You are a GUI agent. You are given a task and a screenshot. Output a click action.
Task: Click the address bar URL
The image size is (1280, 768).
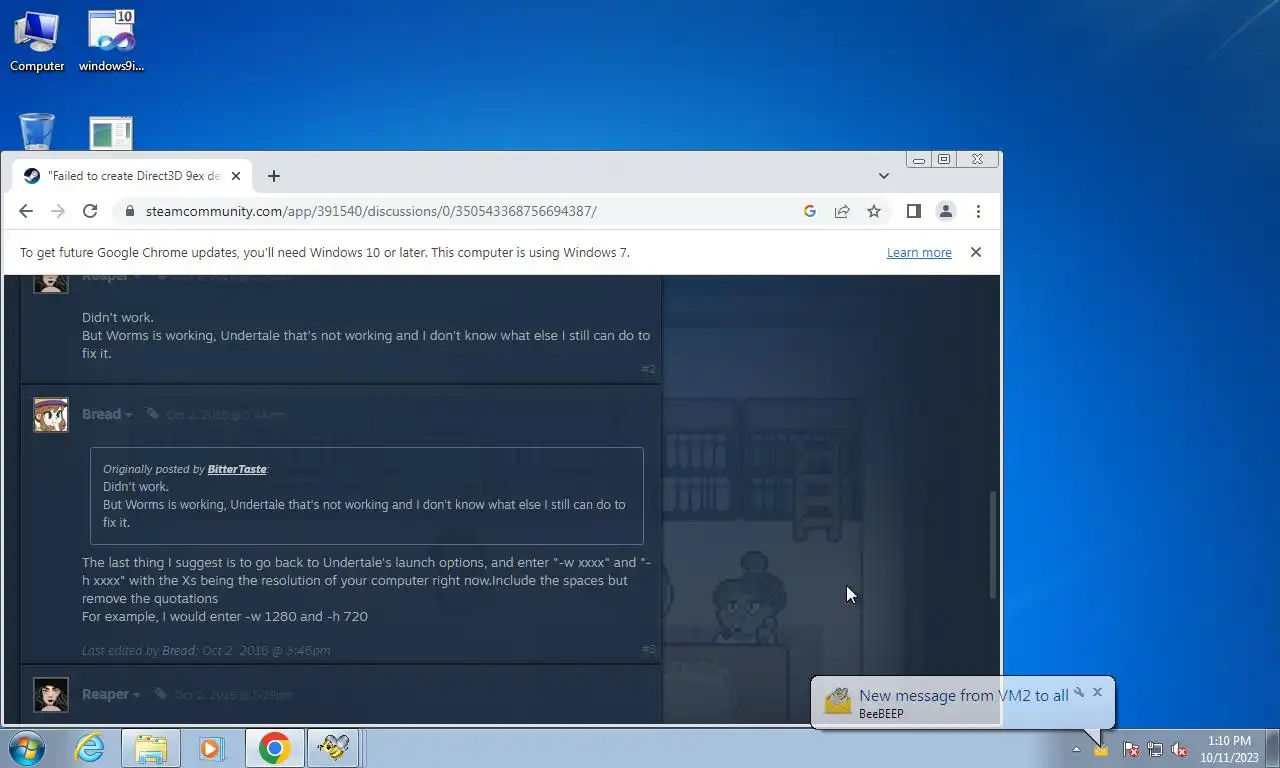pyautogui.click(x=371, y=211)
